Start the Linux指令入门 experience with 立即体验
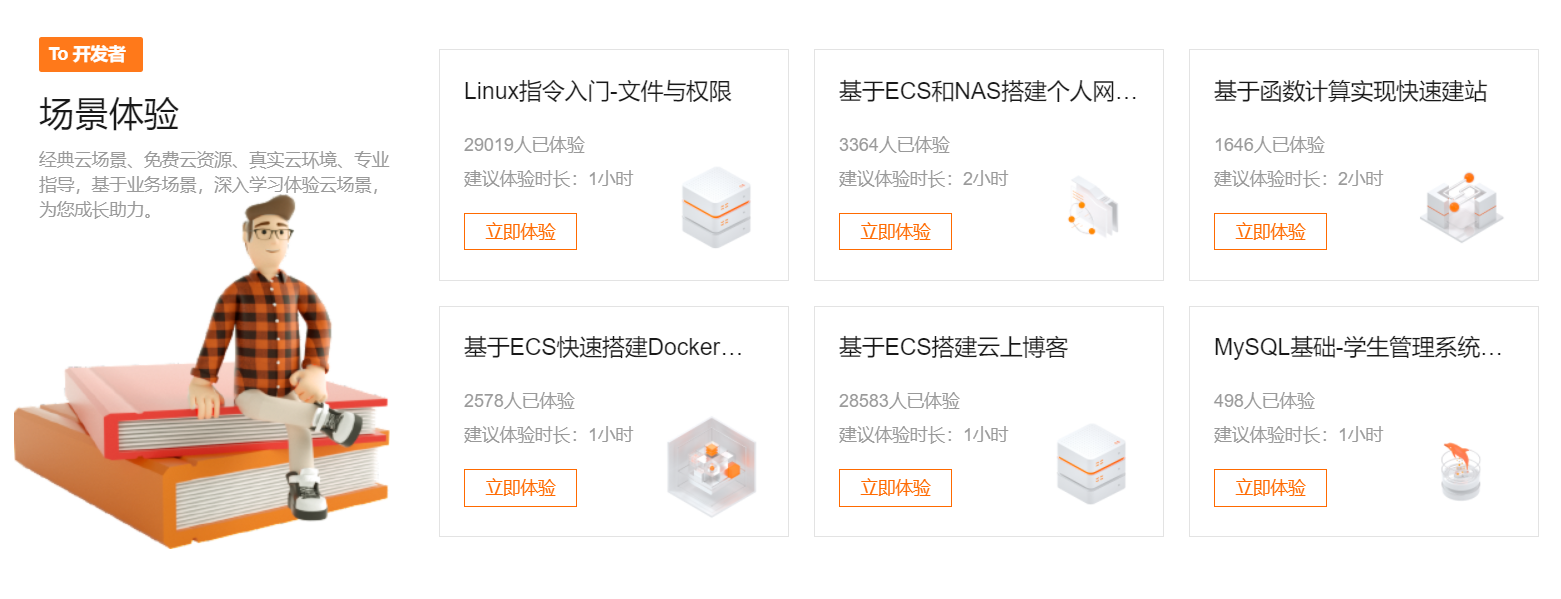The width and height of the screenshot is (1561, 599). click(x=520, y=231)
